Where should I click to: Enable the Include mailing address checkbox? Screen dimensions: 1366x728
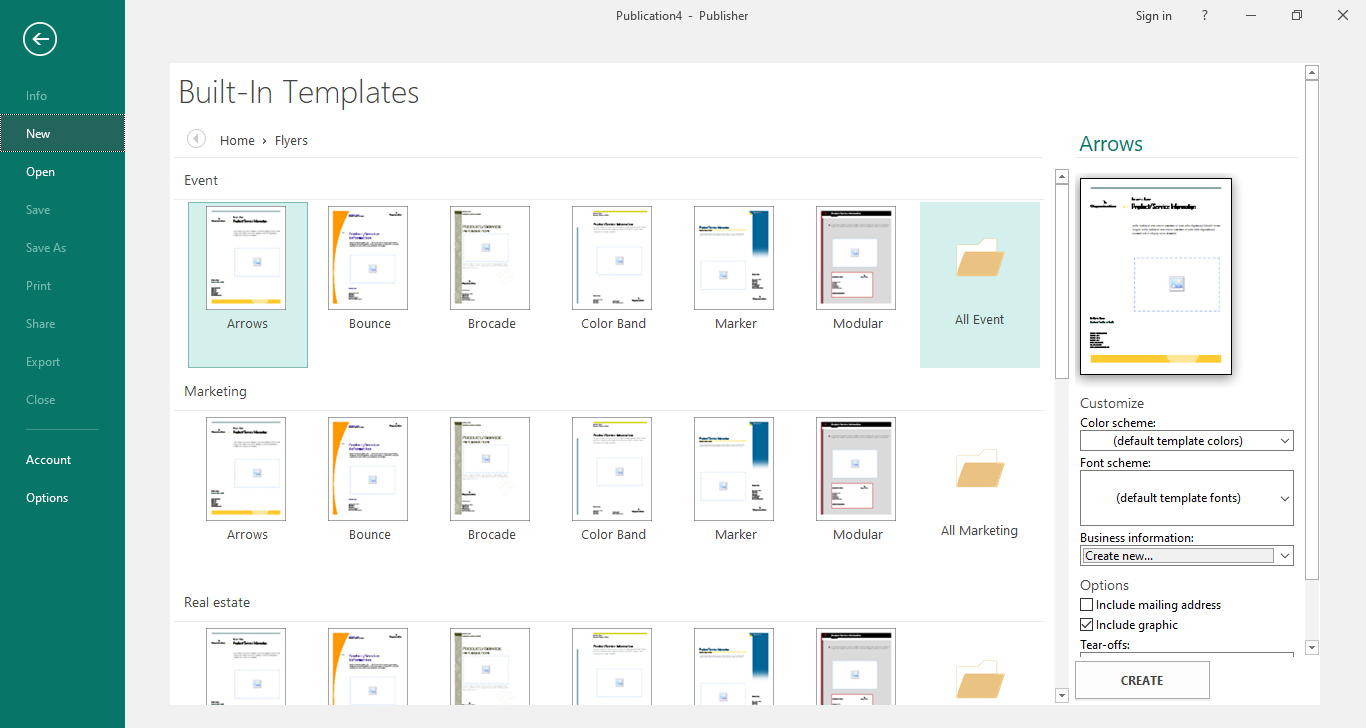1087,605
